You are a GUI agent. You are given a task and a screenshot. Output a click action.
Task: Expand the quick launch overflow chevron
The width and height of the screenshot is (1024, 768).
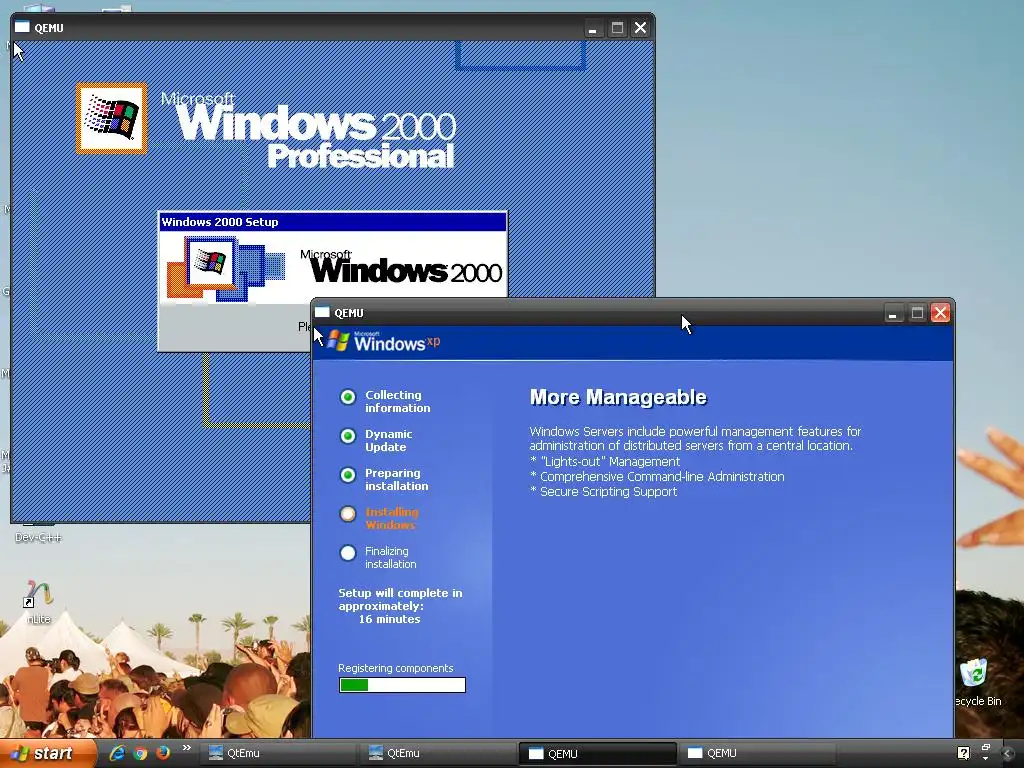pyautogui.click(x=187, y=748)
